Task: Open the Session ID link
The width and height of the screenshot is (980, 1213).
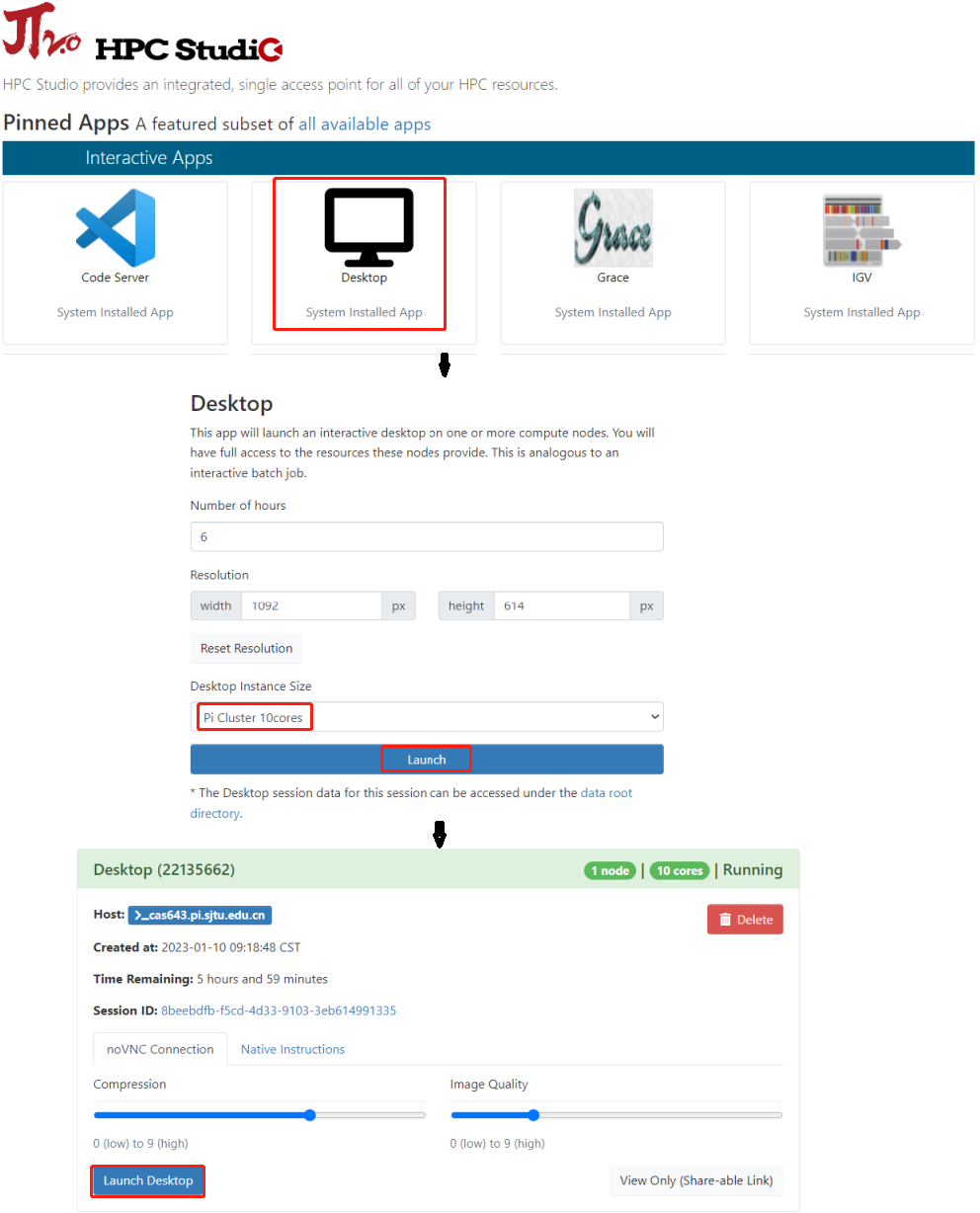Action: [x=279, y=1011]
